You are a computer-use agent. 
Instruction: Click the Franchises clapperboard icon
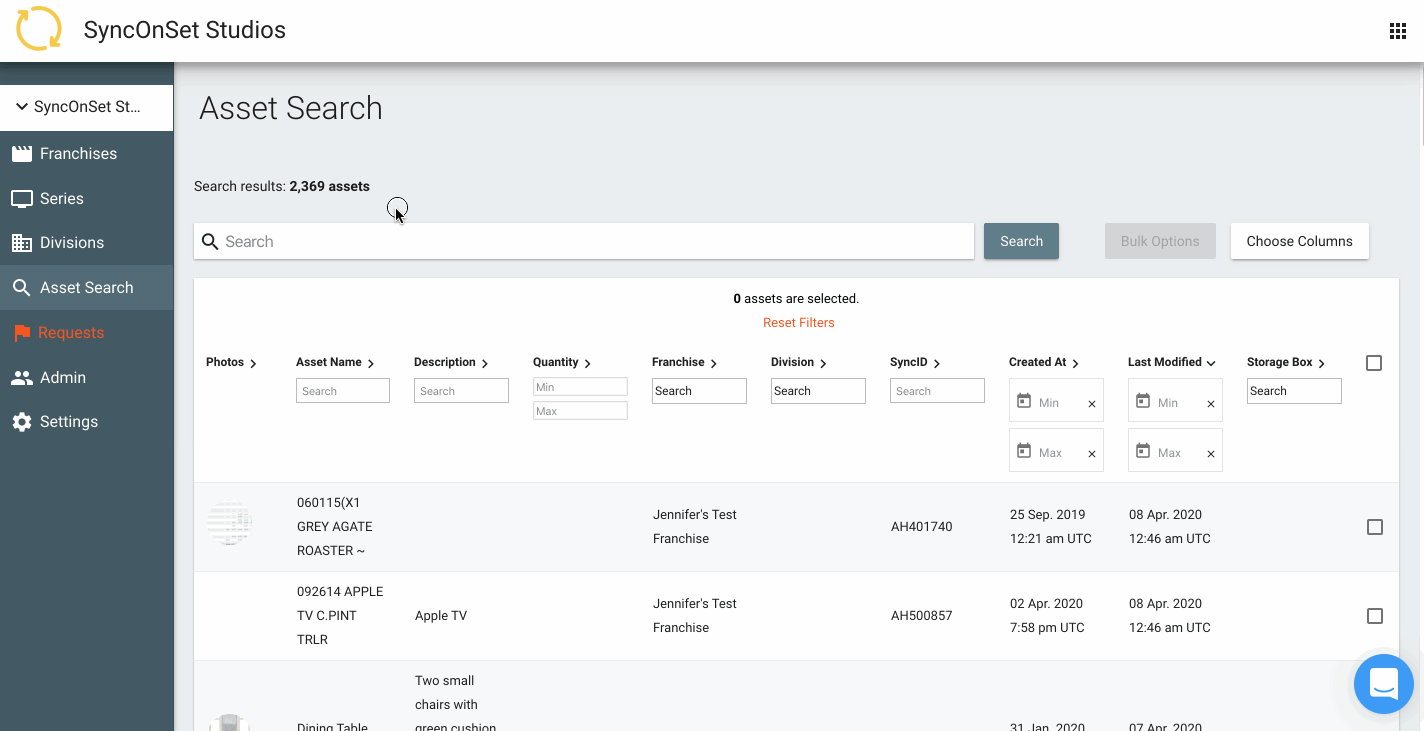pos(21,153)
